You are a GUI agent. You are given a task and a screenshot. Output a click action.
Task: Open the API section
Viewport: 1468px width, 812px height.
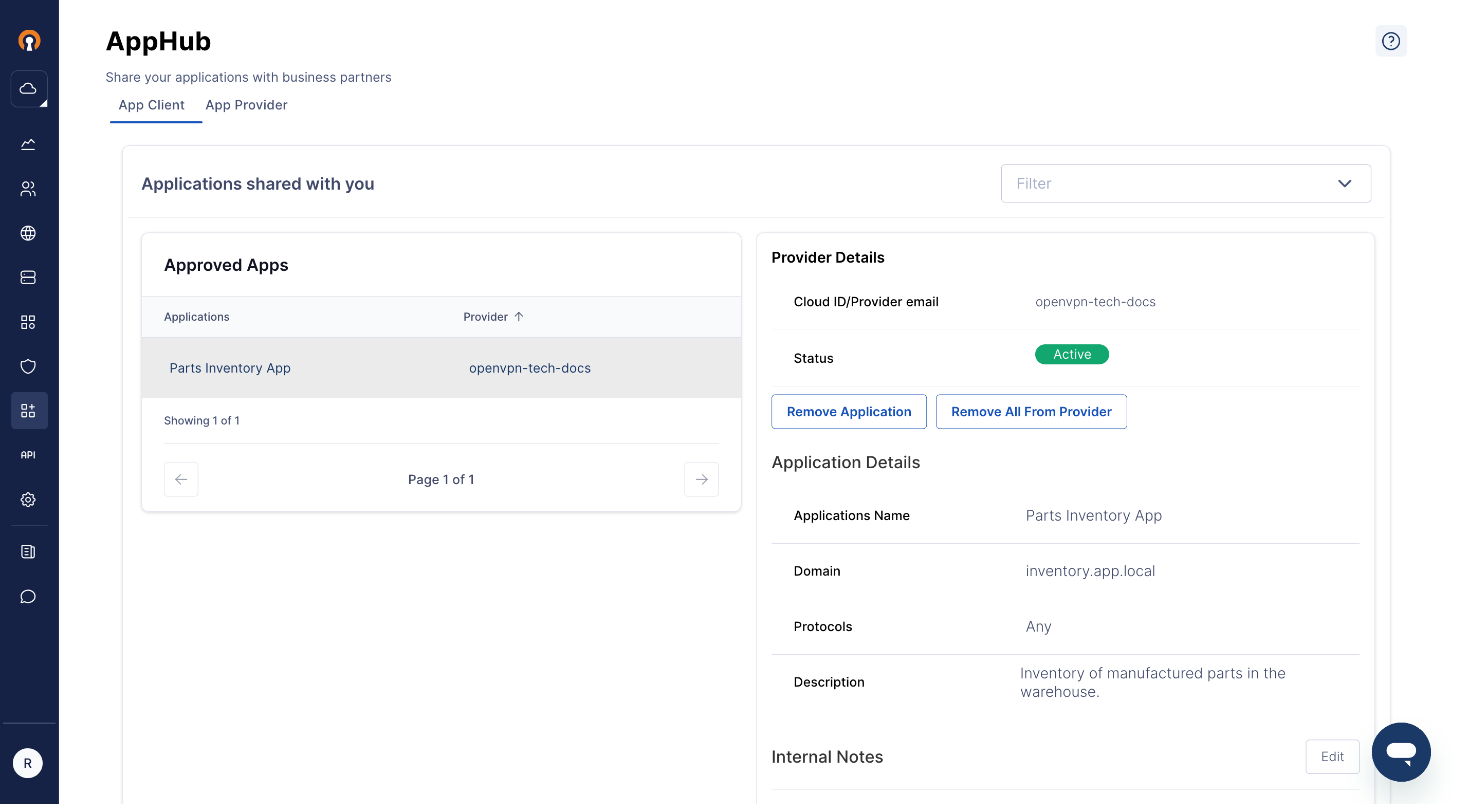pos(28,455)
